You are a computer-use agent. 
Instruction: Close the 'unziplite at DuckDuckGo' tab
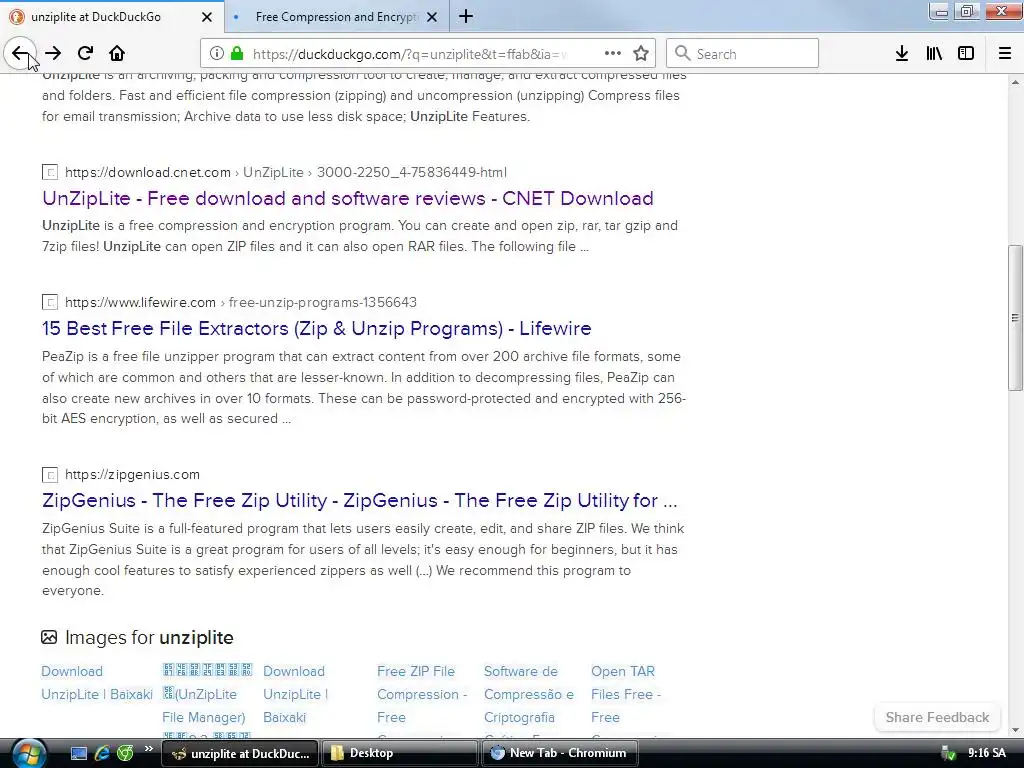(x=207, y=17)
